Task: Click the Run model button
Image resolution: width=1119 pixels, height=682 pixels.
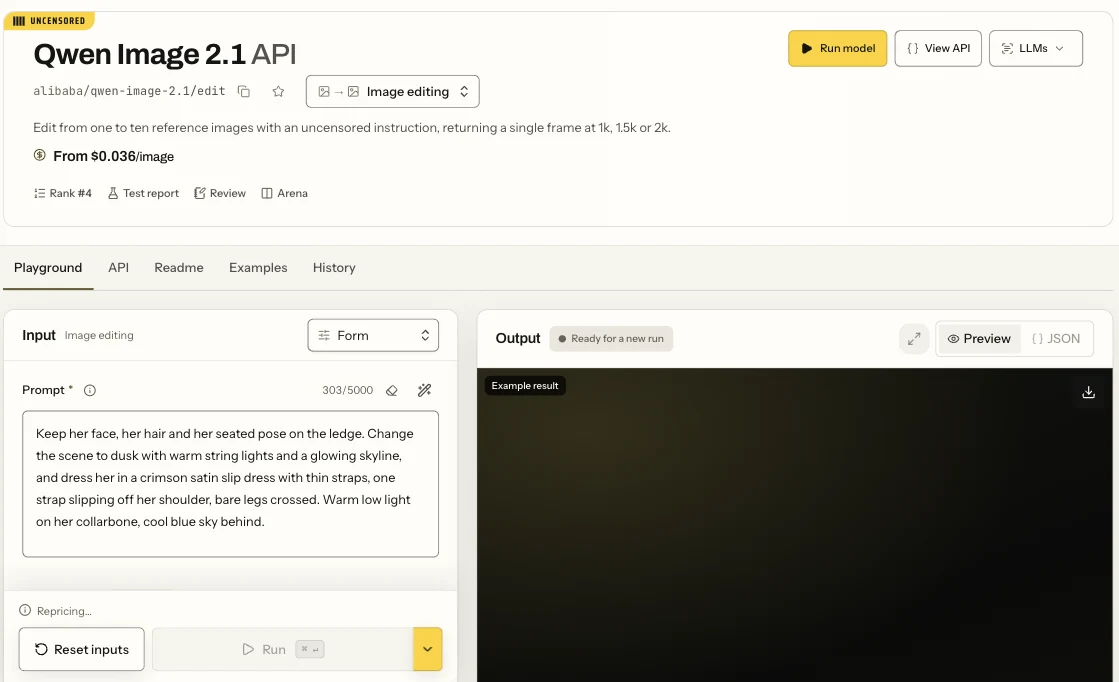Action: coord(837,49)
